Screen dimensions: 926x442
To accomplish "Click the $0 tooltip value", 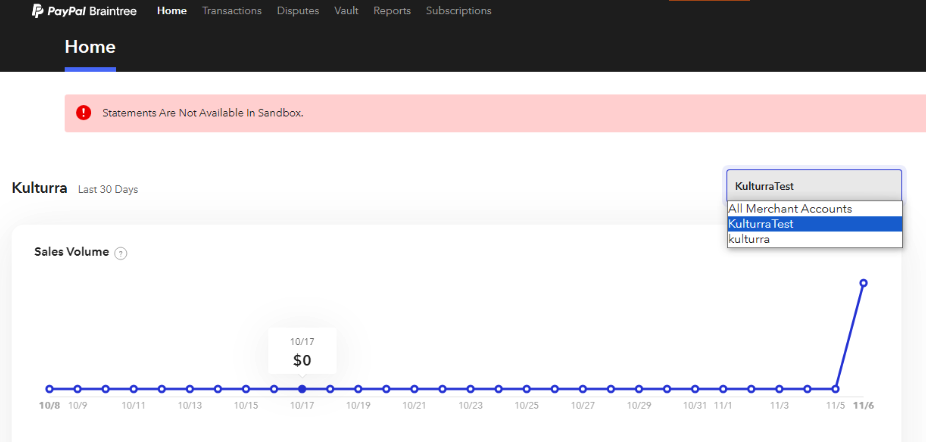I will coord(302,360).
